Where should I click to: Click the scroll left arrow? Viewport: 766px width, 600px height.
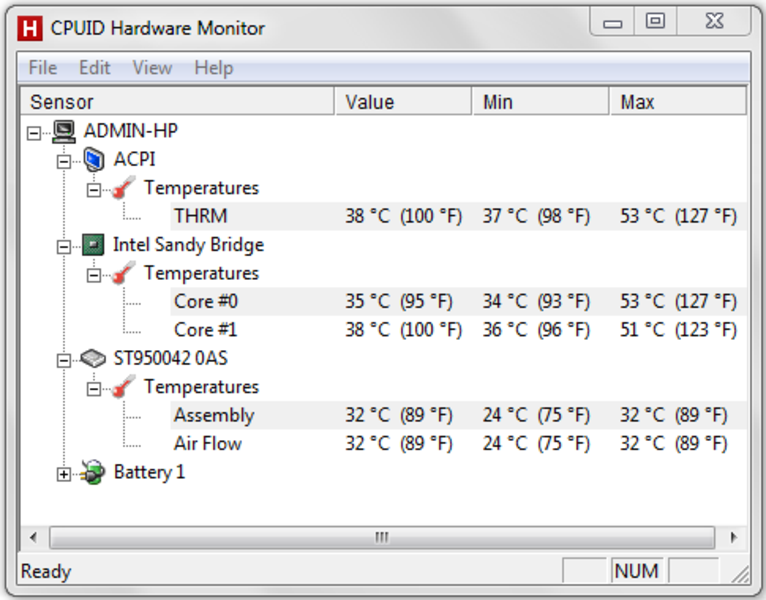tap(33, 537)
